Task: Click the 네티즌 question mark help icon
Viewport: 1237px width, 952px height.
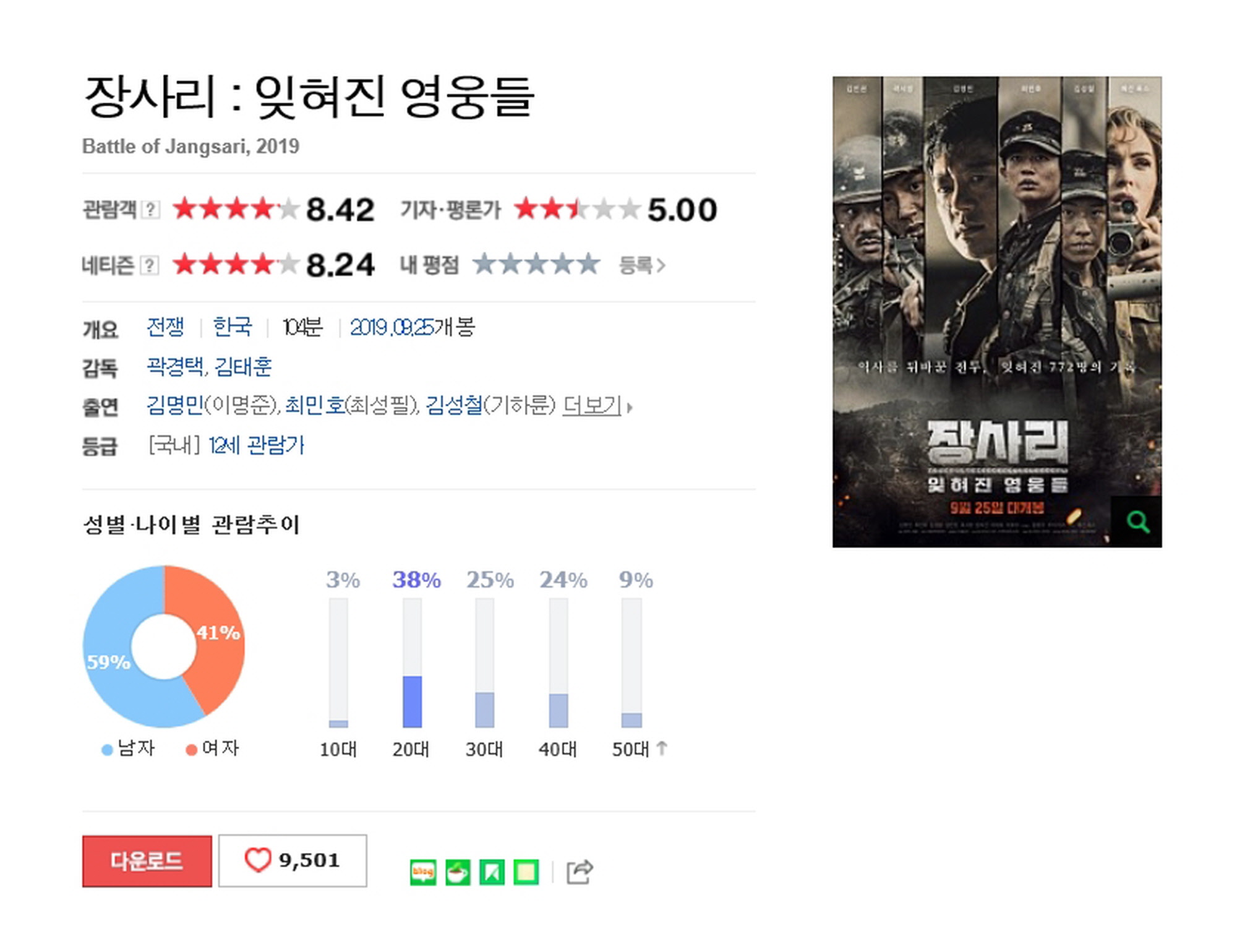Action: (149, 265)
